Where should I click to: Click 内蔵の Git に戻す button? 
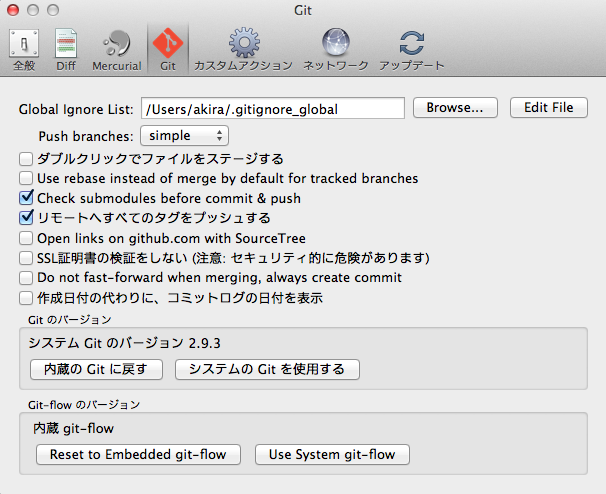(96, 369)
